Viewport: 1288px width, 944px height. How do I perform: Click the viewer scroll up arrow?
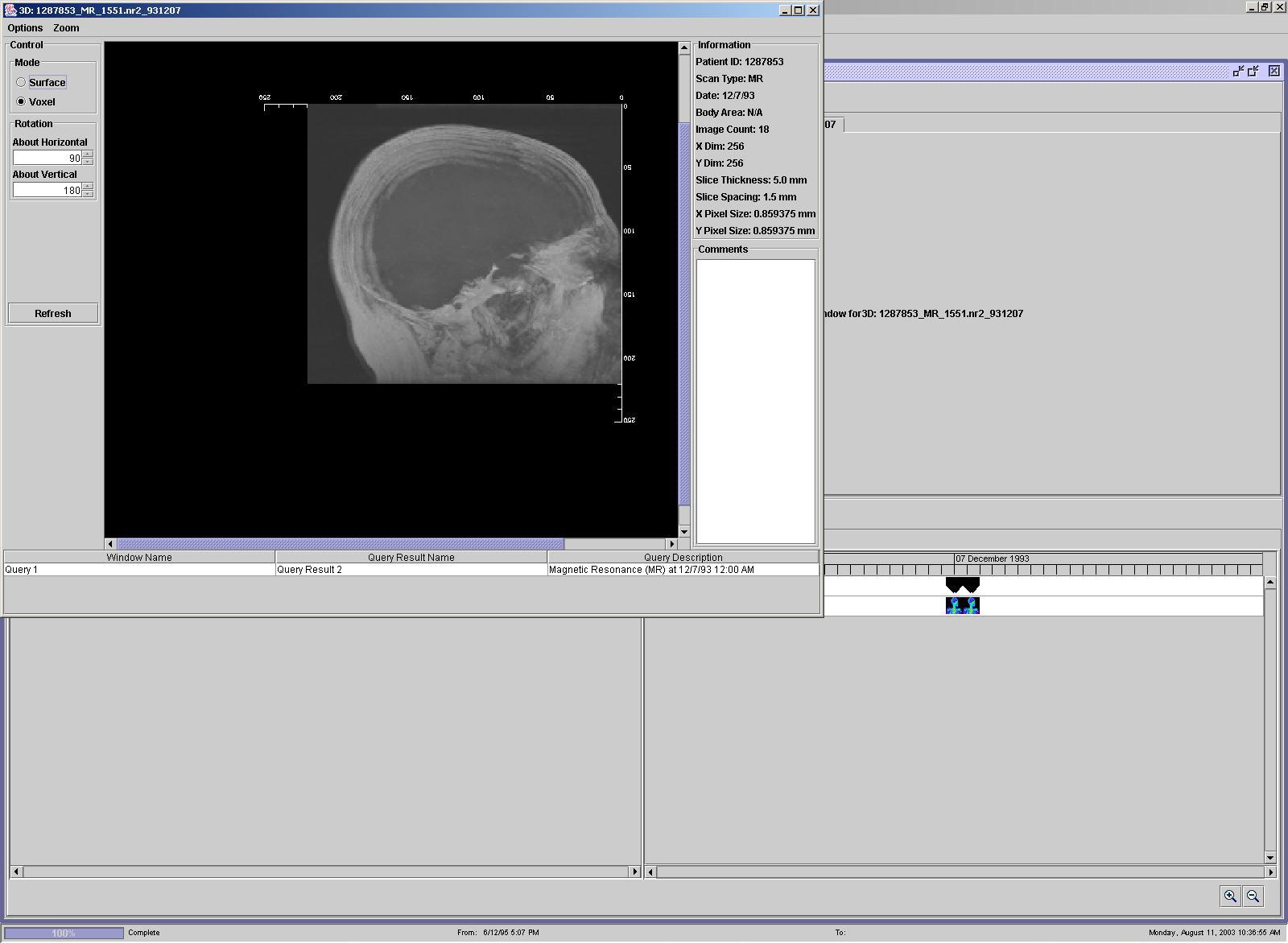point(684,47)
